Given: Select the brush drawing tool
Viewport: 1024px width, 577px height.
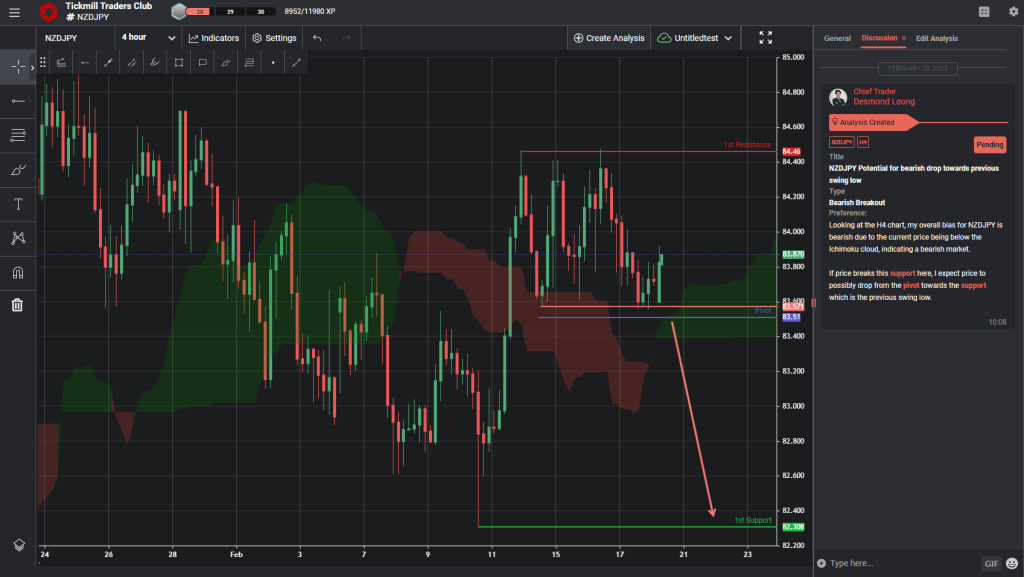Looking at the screenshot, I should [x=17, y=171].
